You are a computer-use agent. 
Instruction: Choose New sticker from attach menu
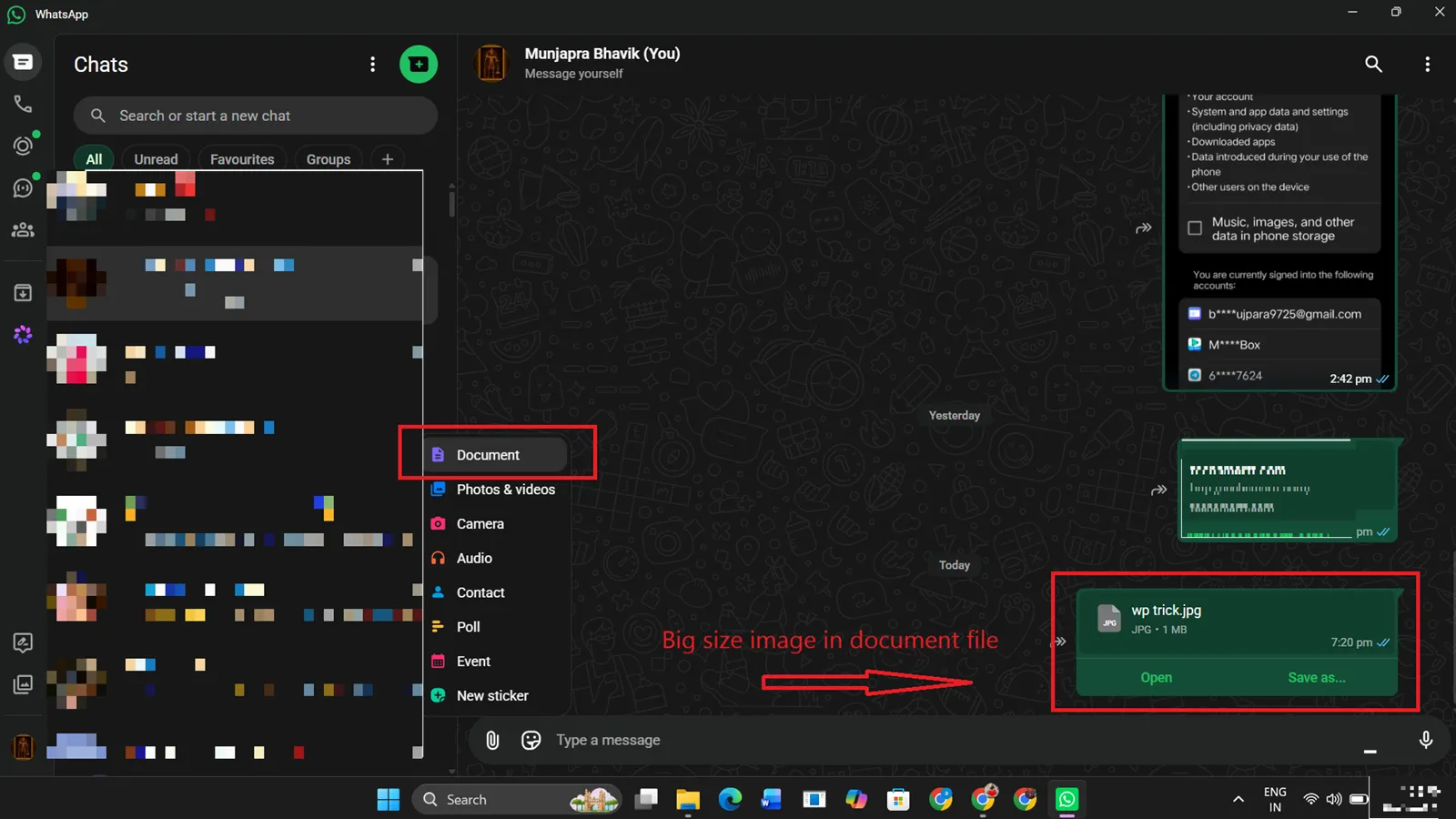point(497,695)
